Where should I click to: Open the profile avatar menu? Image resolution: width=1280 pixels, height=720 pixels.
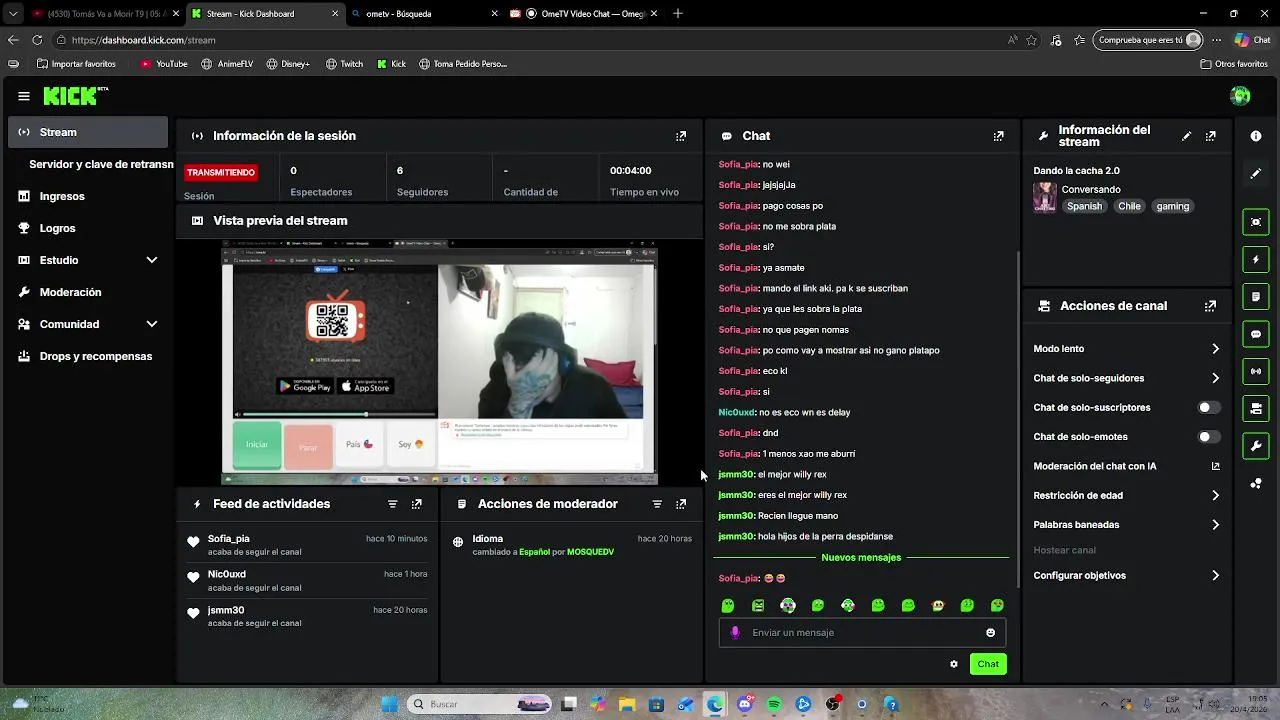pos(1240,96)
